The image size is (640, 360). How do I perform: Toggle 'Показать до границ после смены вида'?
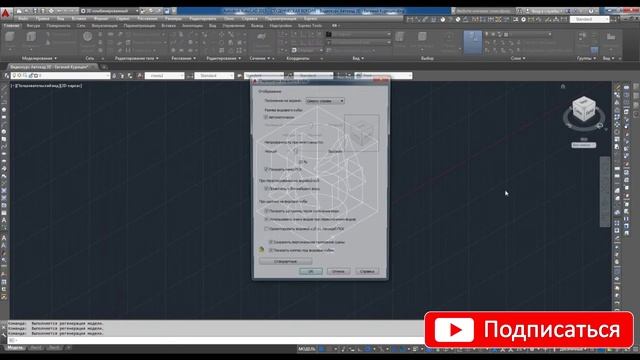coord(266,211)
